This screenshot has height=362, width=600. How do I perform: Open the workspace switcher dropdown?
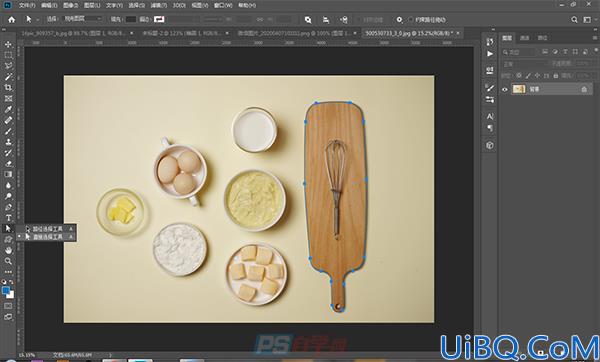587,20
